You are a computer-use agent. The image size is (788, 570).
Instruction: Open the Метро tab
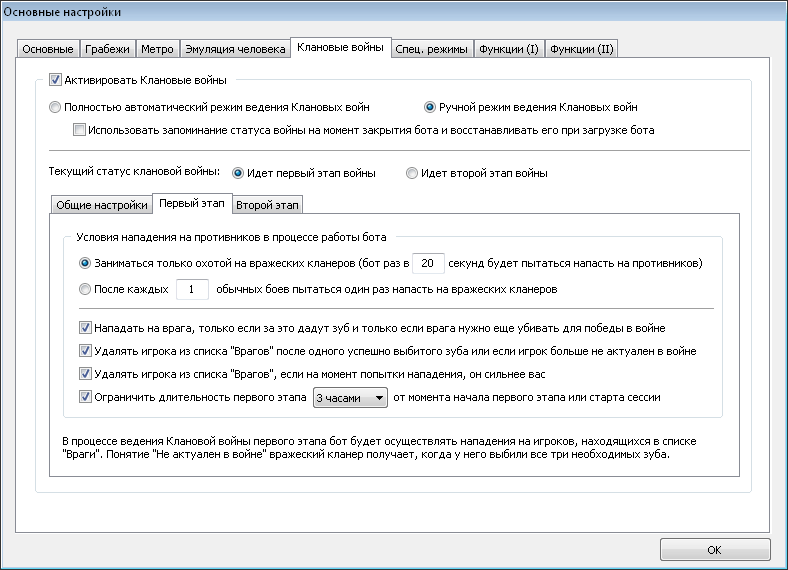157,49
